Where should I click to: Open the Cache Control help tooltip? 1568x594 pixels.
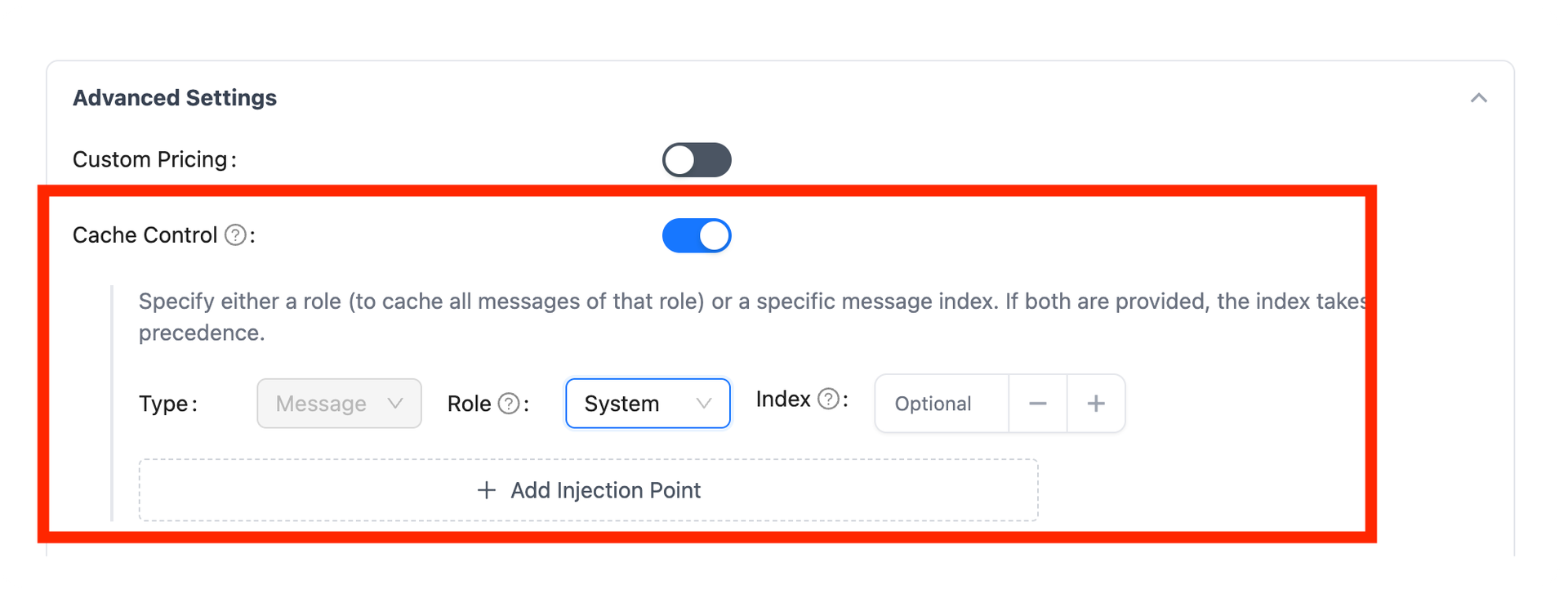pos(235,235)
